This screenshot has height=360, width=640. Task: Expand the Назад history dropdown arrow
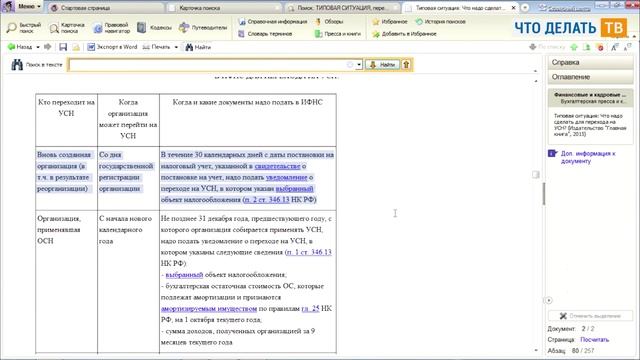pos(38,47)
